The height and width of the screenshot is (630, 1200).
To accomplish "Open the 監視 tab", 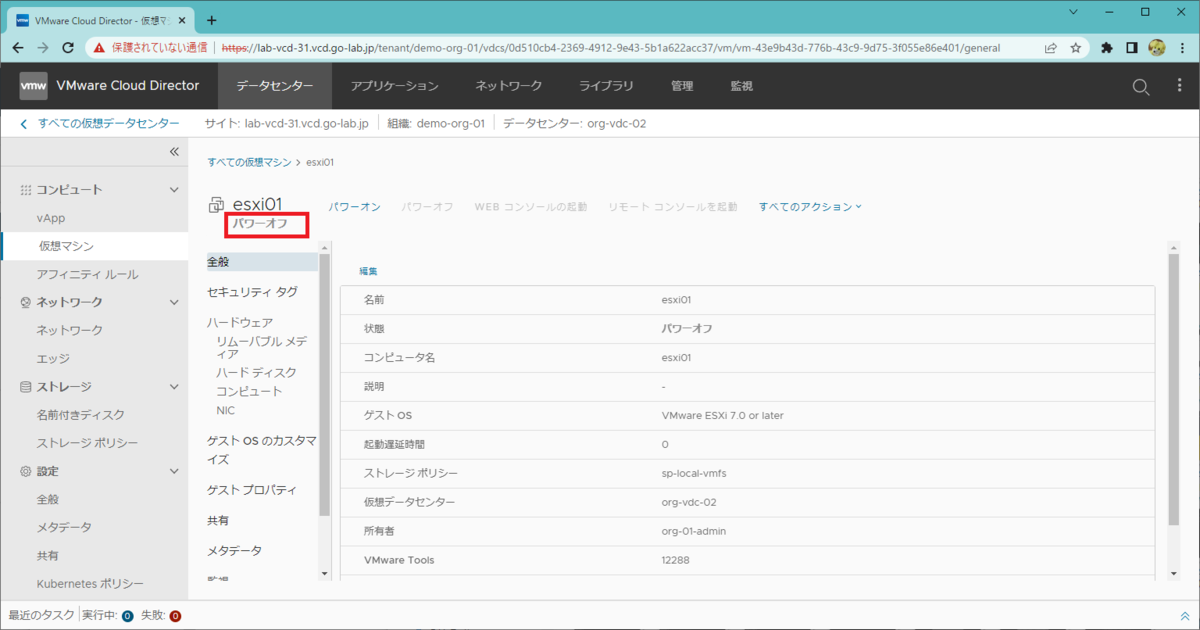I will pos(742,86).
